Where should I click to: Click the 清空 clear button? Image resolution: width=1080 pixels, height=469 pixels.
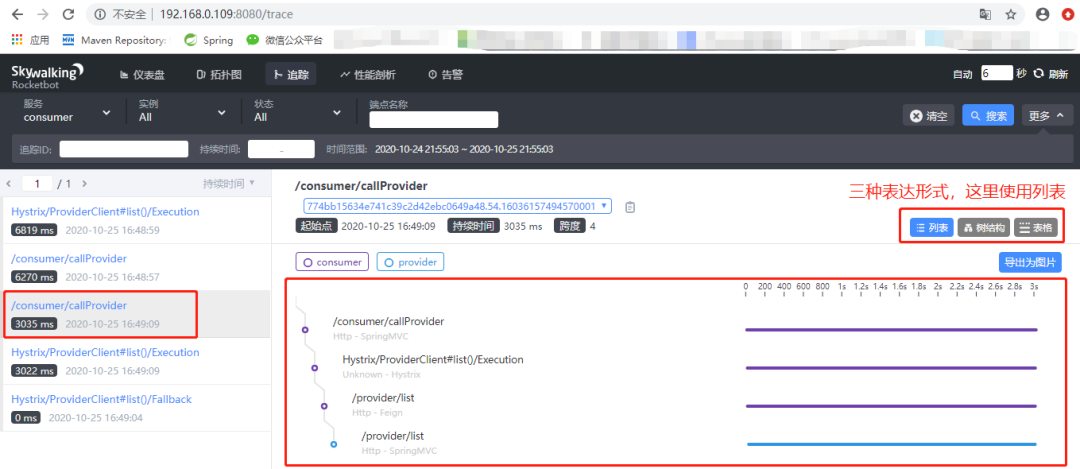point(929,116)
